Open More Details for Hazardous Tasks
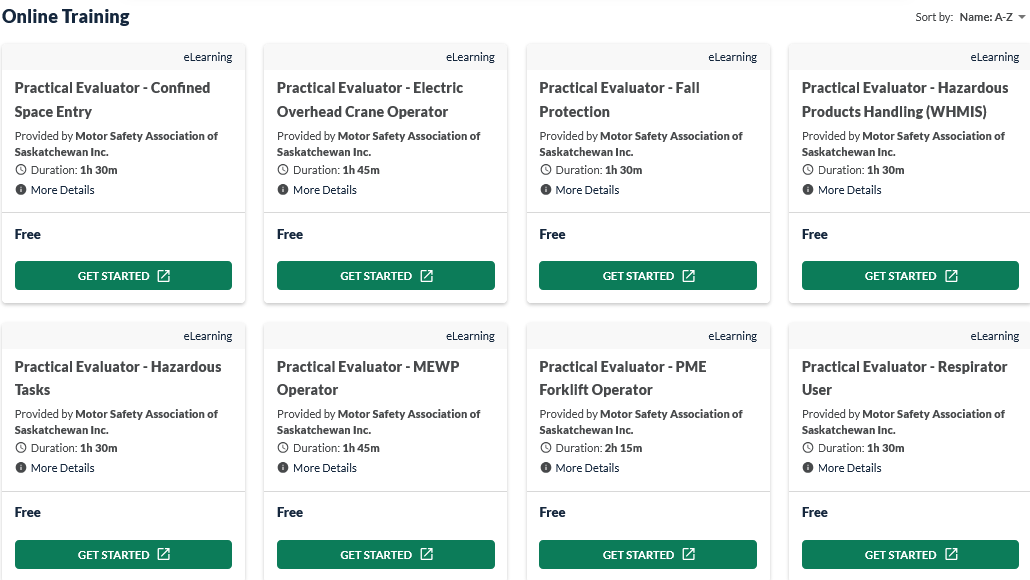 point(62,468)
